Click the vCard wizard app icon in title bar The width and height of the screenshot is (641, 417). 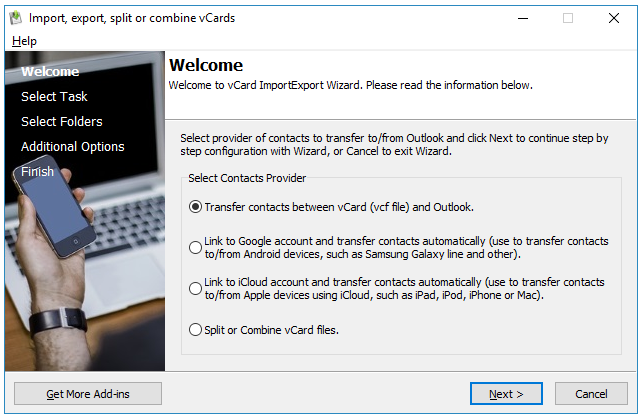pyautogui.click(x=15, y=18)
